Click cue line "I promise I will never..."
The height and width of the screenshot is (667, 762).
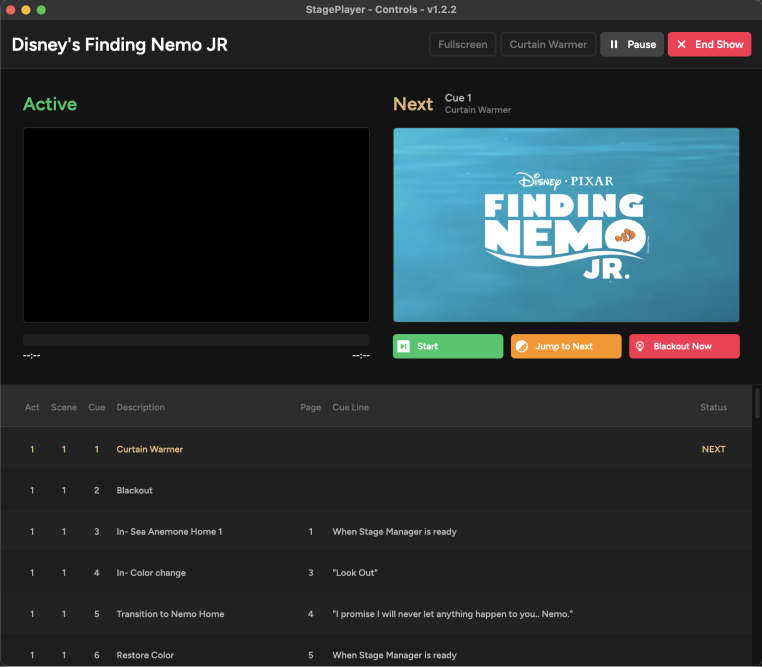[x=452, y=614]
